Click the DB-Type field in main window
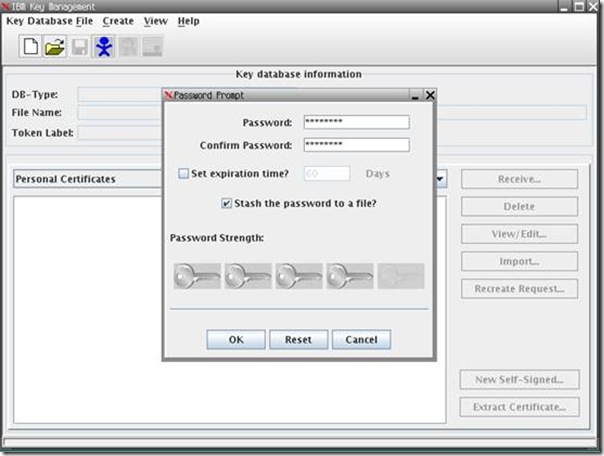Image resolution: width=604 pixels, height=456 pixels. [x=119, y=94]
